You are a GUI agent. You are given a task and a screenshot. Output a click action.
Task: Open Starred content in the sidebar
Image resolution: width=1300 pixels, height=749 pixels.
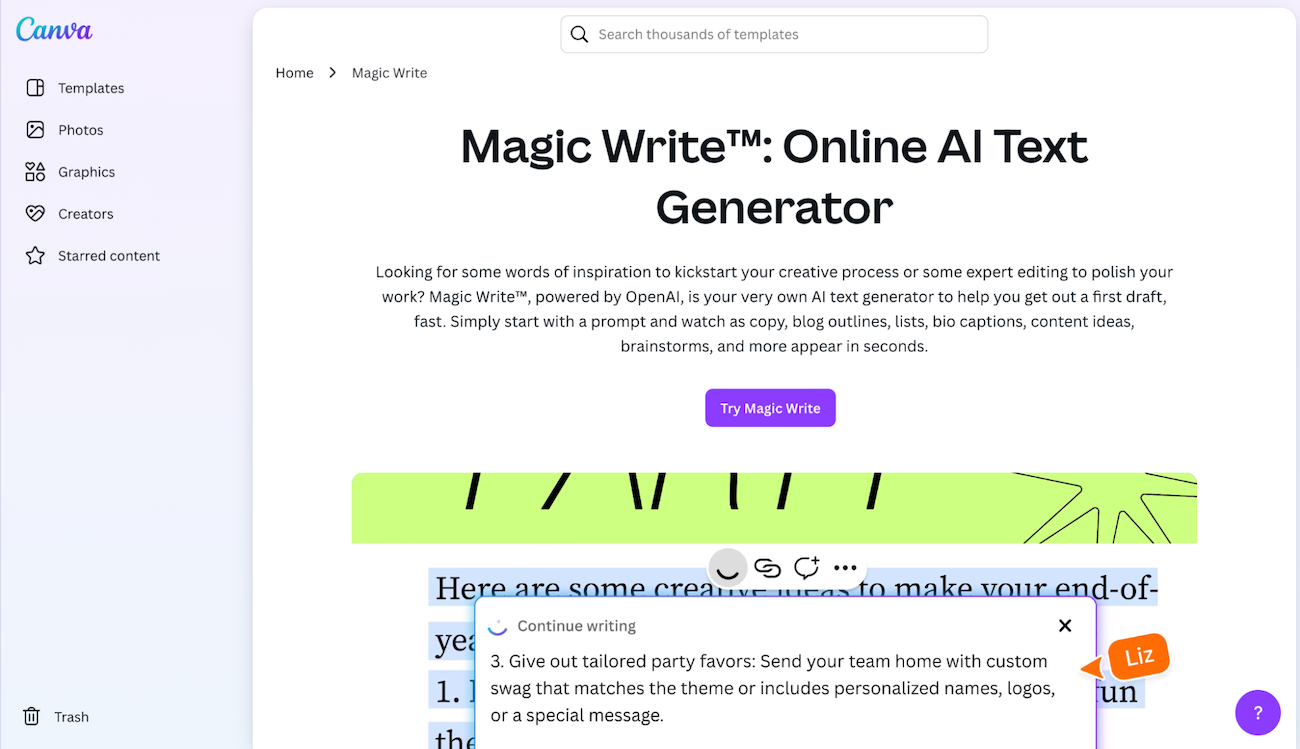(93, 256)
